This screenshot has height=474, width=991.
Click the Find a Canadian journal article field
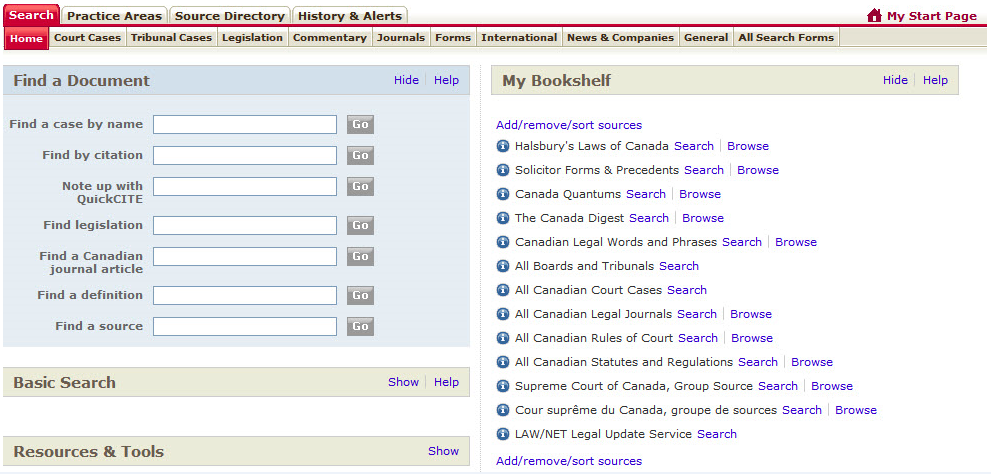pos(245,257)
